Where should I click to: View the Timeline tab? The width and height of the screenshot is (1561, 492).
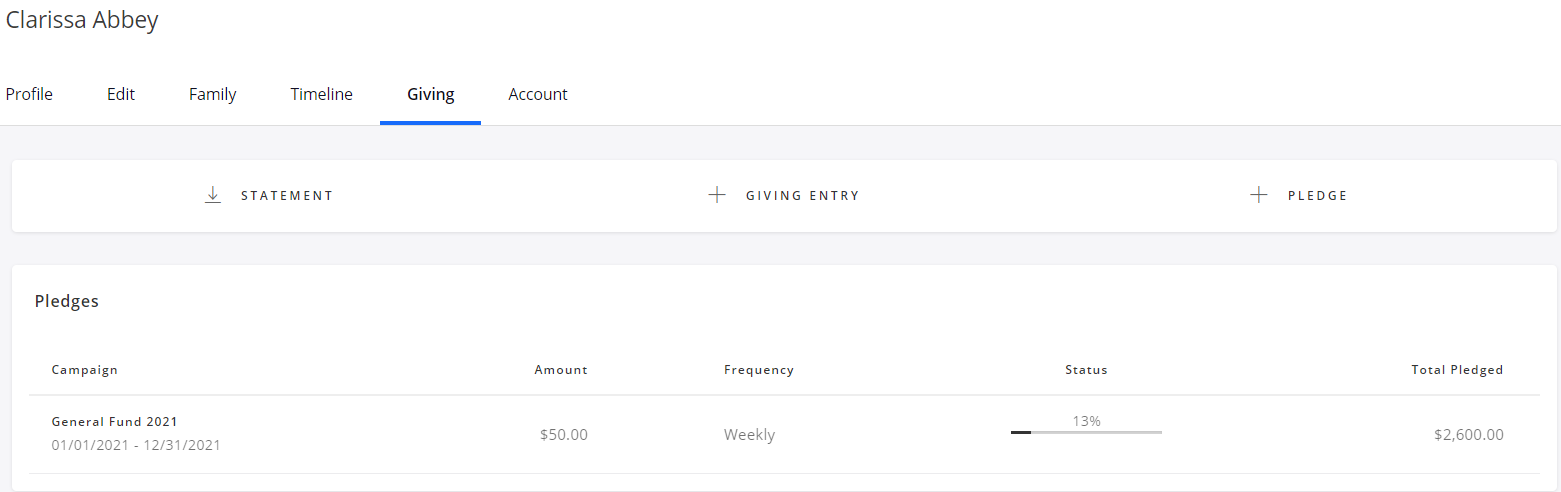pos(321,94)
